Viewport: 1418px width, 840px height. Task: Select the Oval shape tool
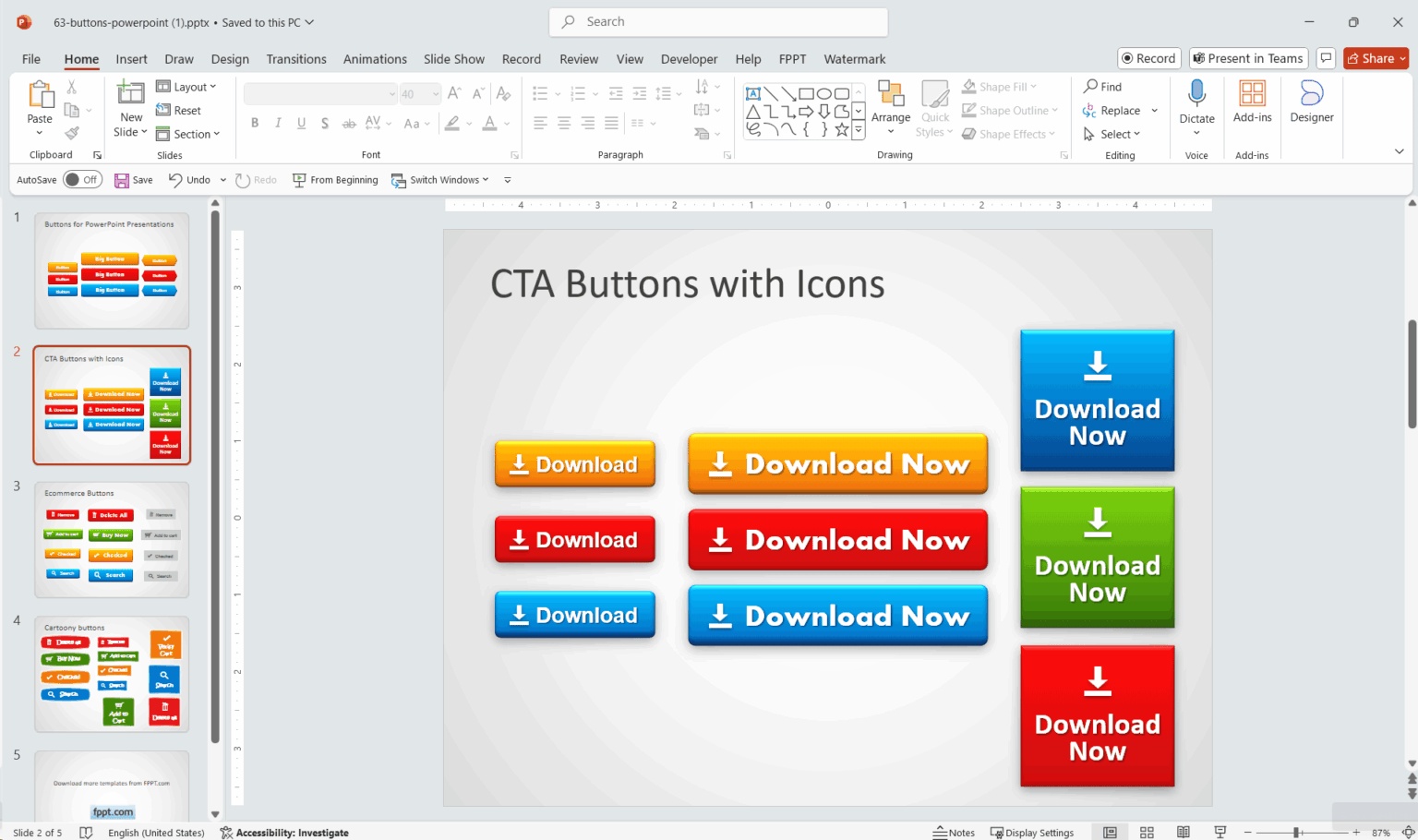pos(824,93)
